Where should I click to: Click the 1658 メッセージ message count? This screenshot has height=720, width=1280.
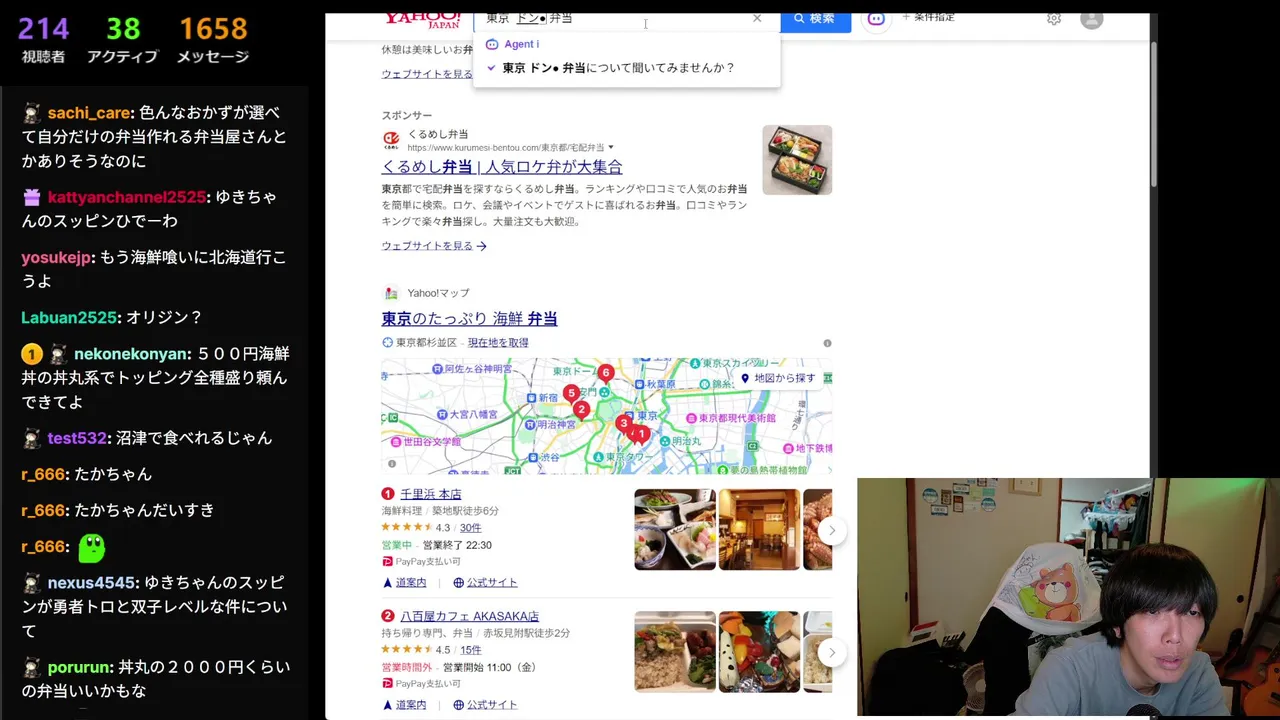click(213, 39)
